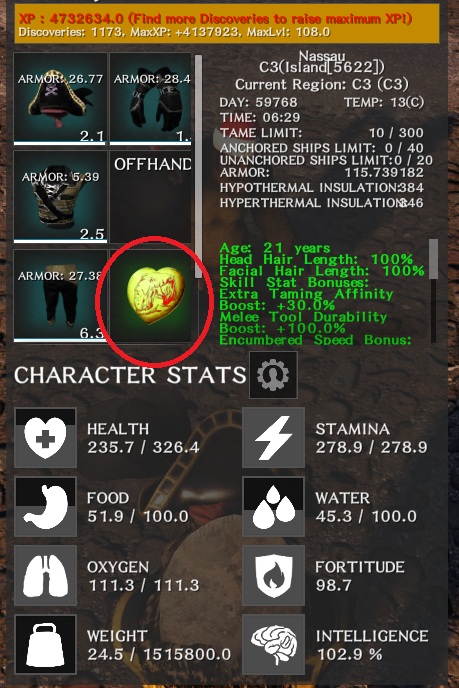Open the character settings gear button
Viewport: 459px width, 688px height.
tap(273, 375)
